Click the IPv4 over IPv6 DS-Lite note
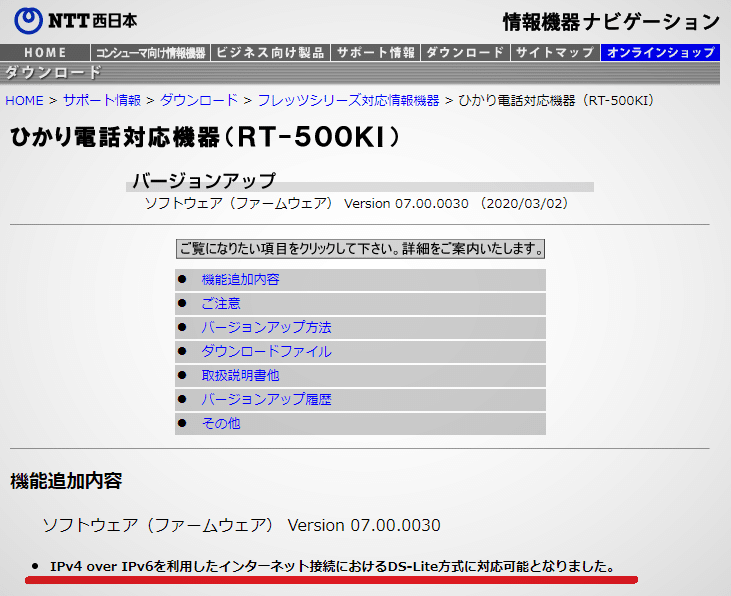This screenshot has height=596, width=731. [x=331, y=567]
